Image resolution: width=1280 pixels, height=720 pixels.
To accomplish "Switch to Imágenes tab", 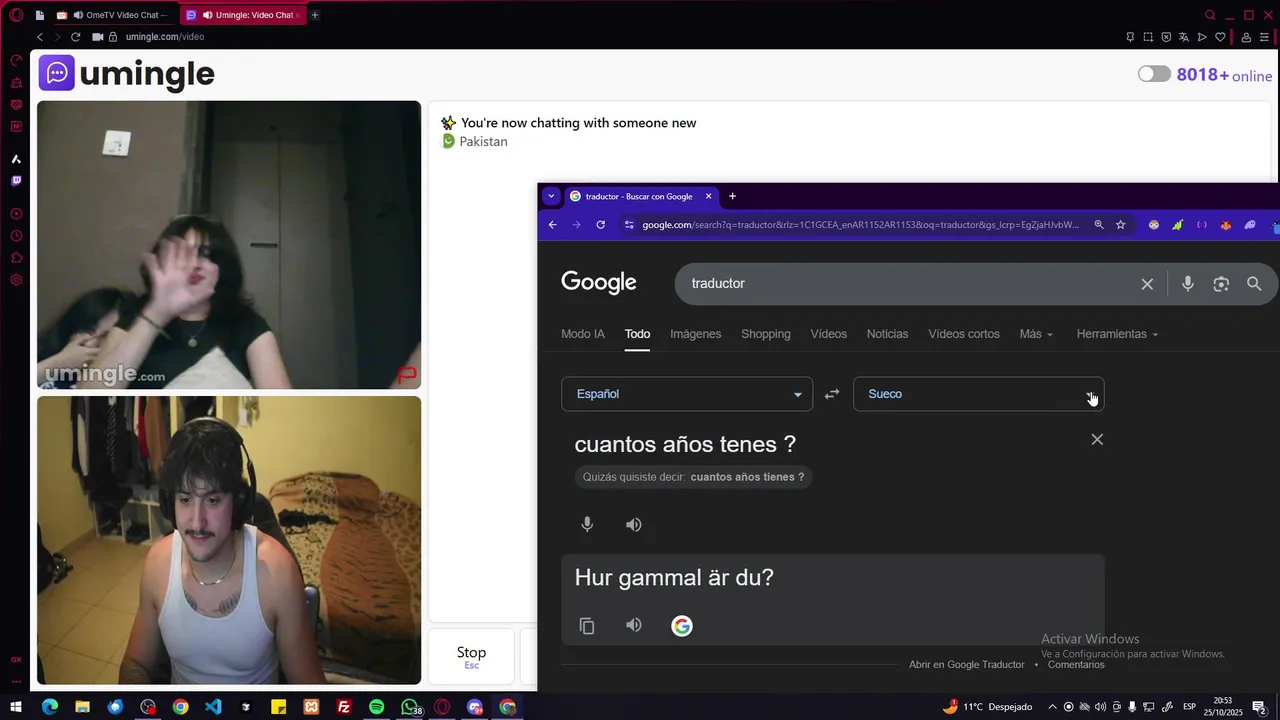I will 695,334.
